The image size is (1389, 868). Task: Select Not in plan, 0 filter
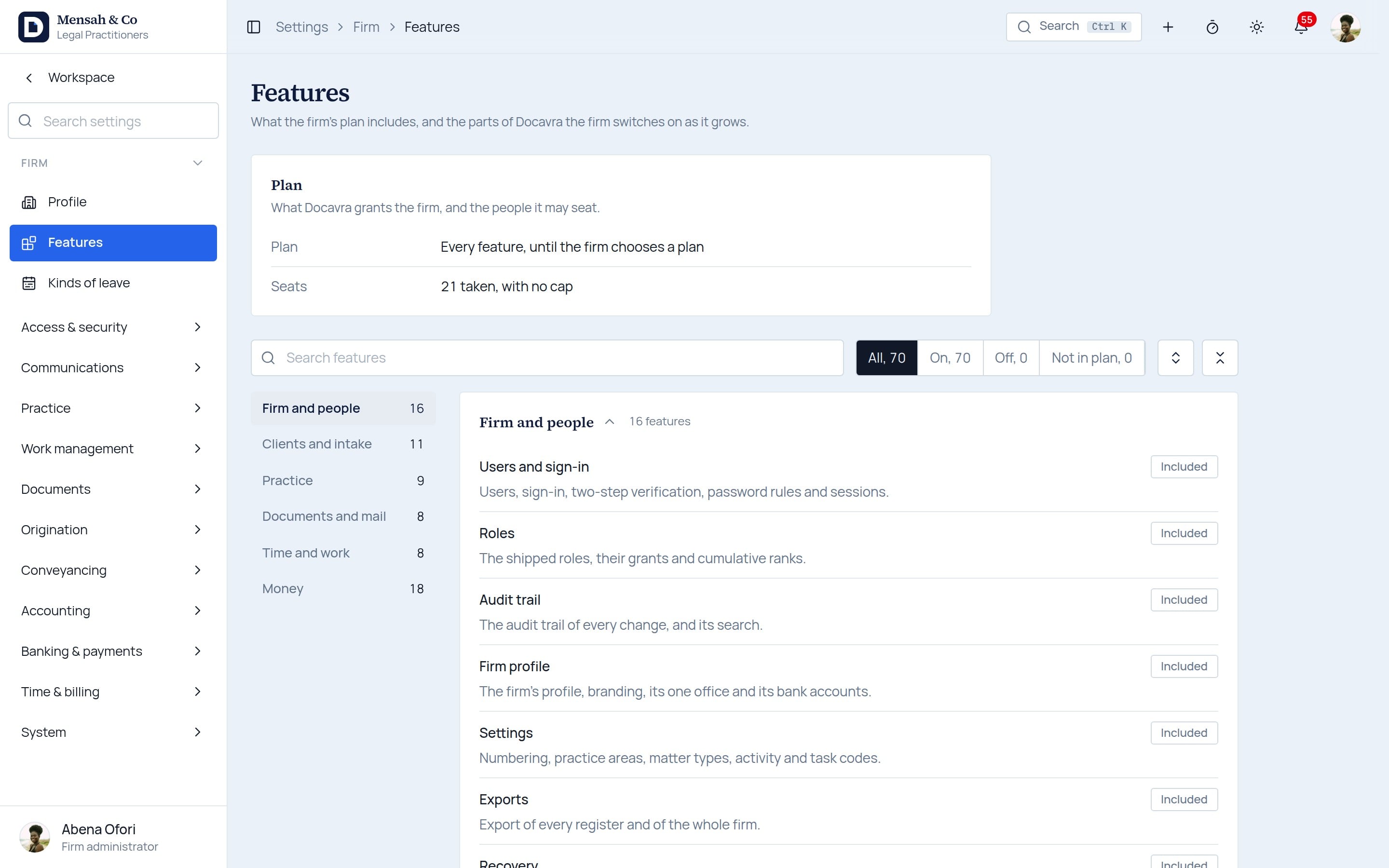pos(1092,358)
